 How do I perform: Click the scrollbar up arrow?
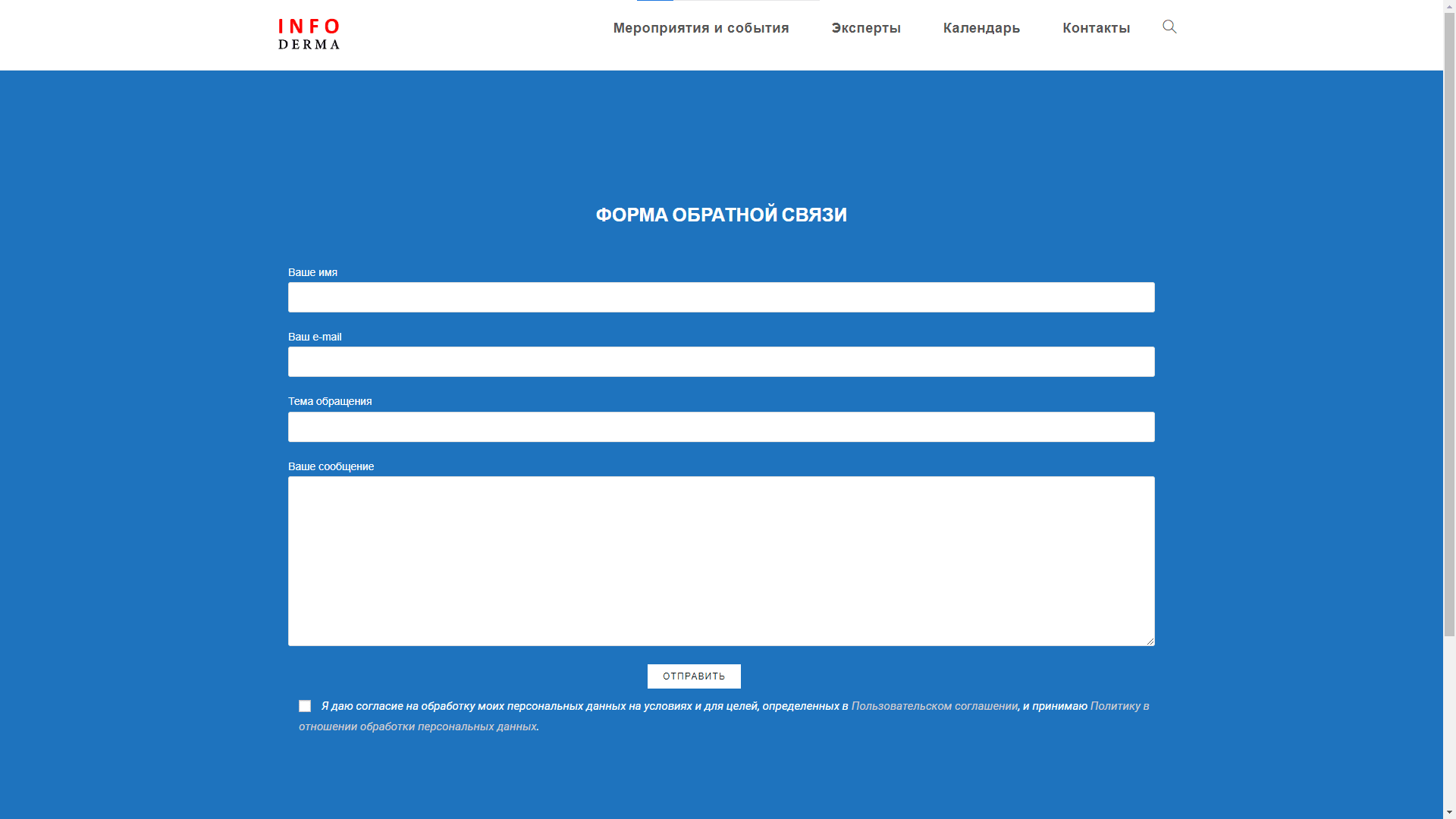click(x=1449, y=6)
